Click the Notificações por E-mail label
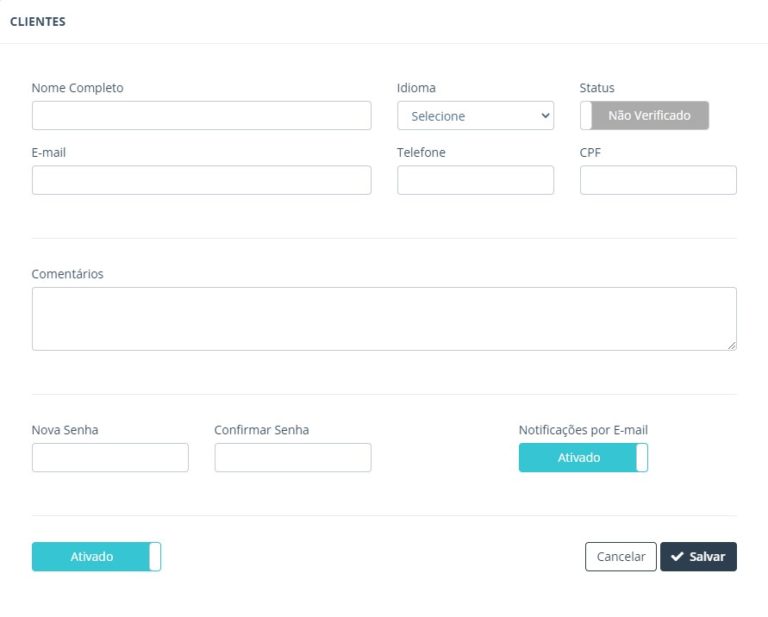Image resolution: width=768 pixels, height=617 pixels. click(x=583, y=430)
